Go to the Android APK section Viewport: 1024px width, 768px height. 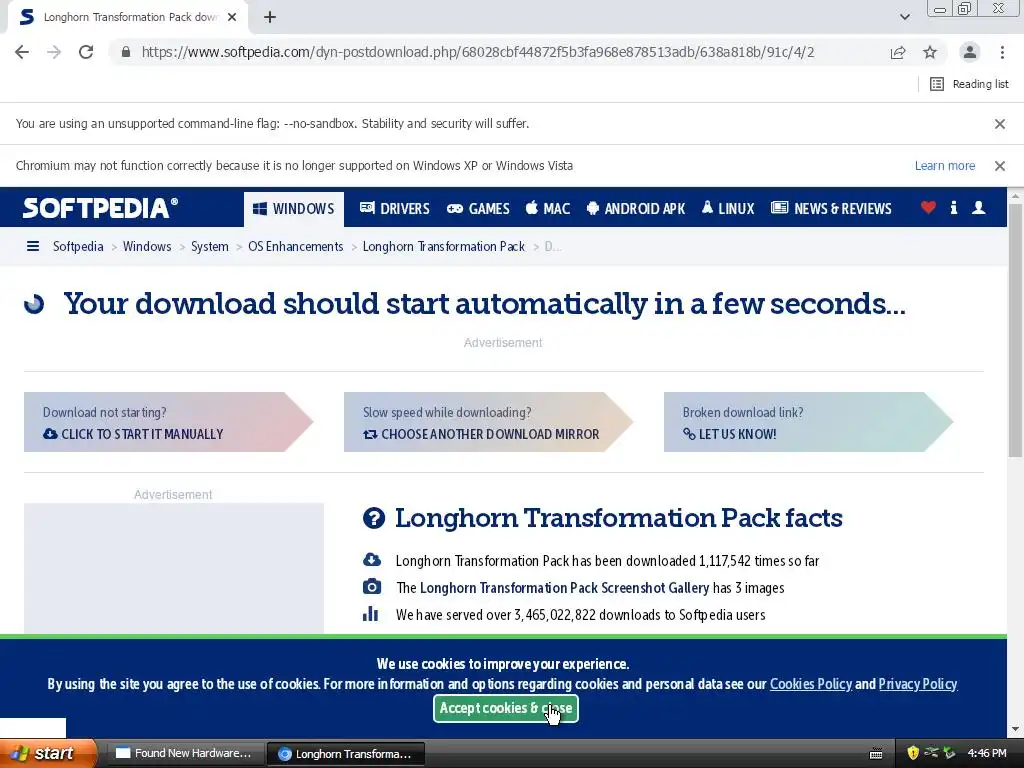pyautogui.click(x=636, y=208)
